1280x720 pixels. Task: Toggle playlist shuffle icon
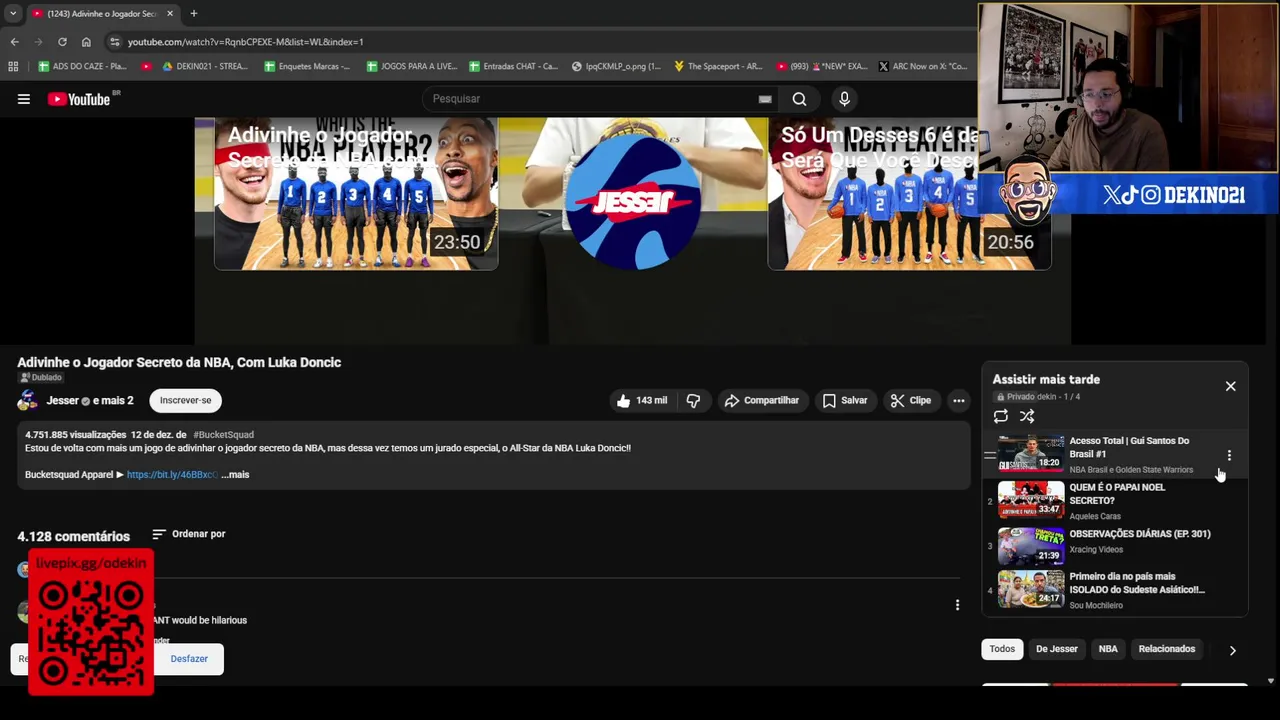tap(1027, 416)
